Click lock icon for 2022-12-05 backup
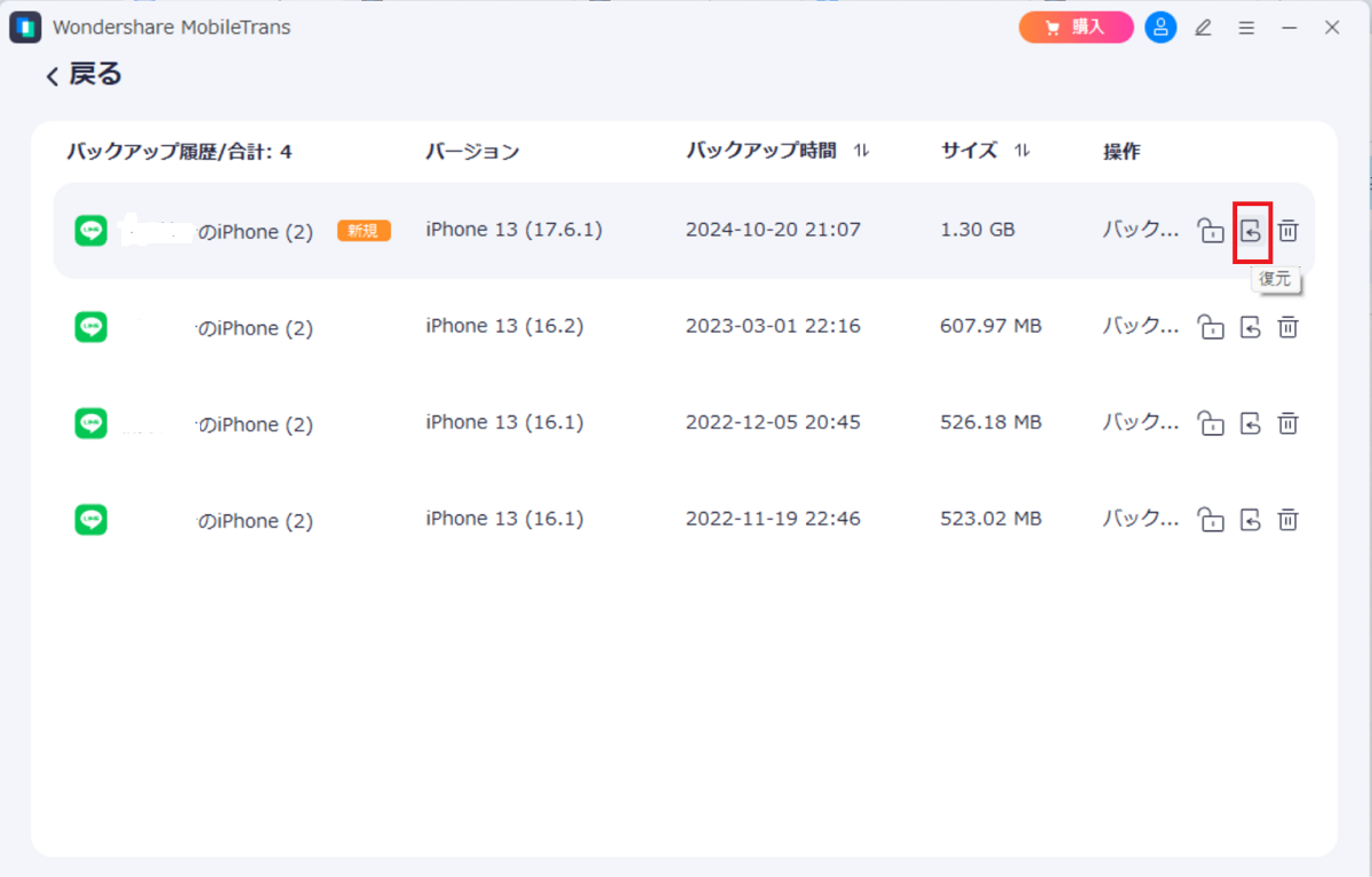 1210,423
